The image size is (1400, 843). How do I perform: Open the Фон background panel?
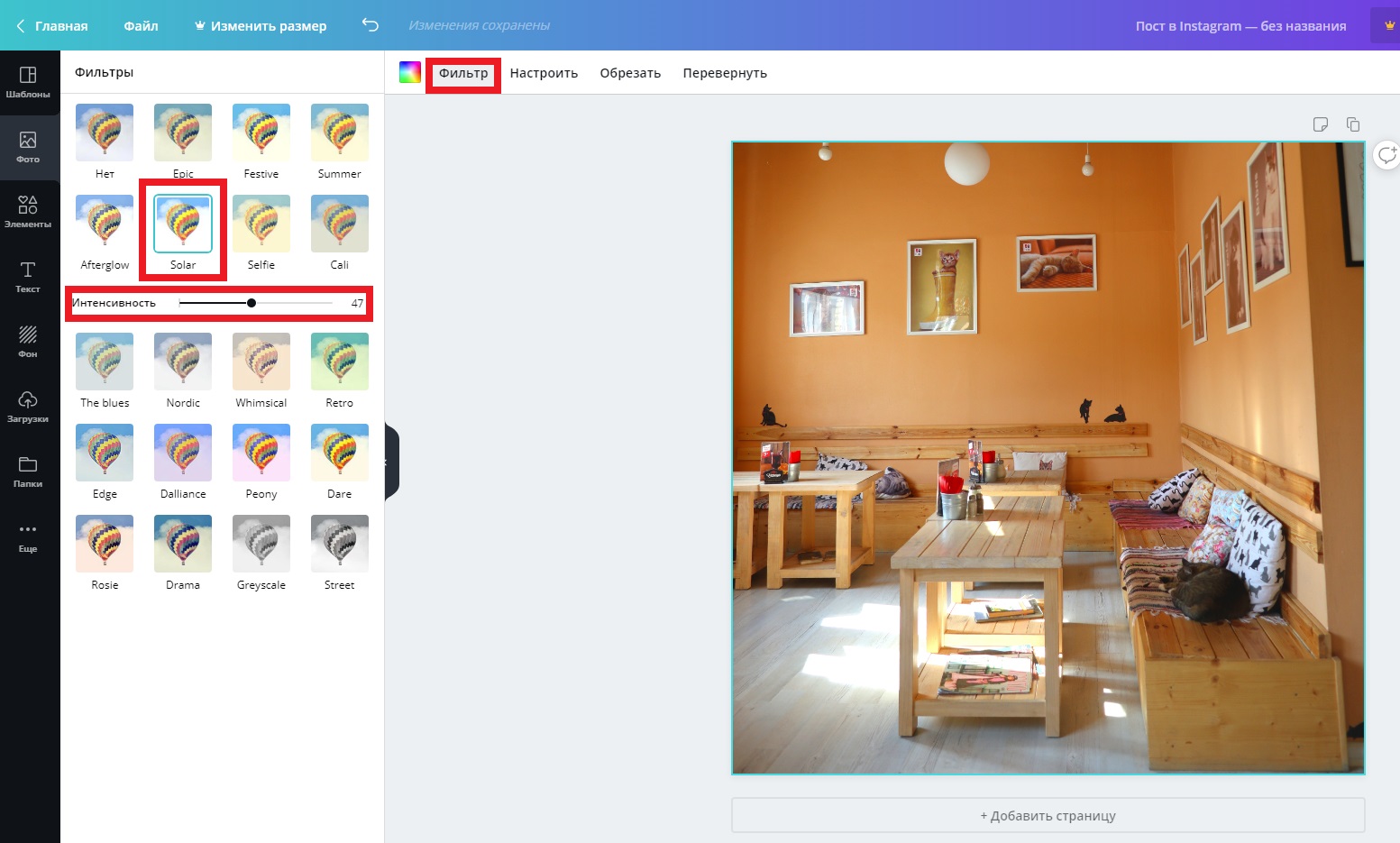(28, 342)
